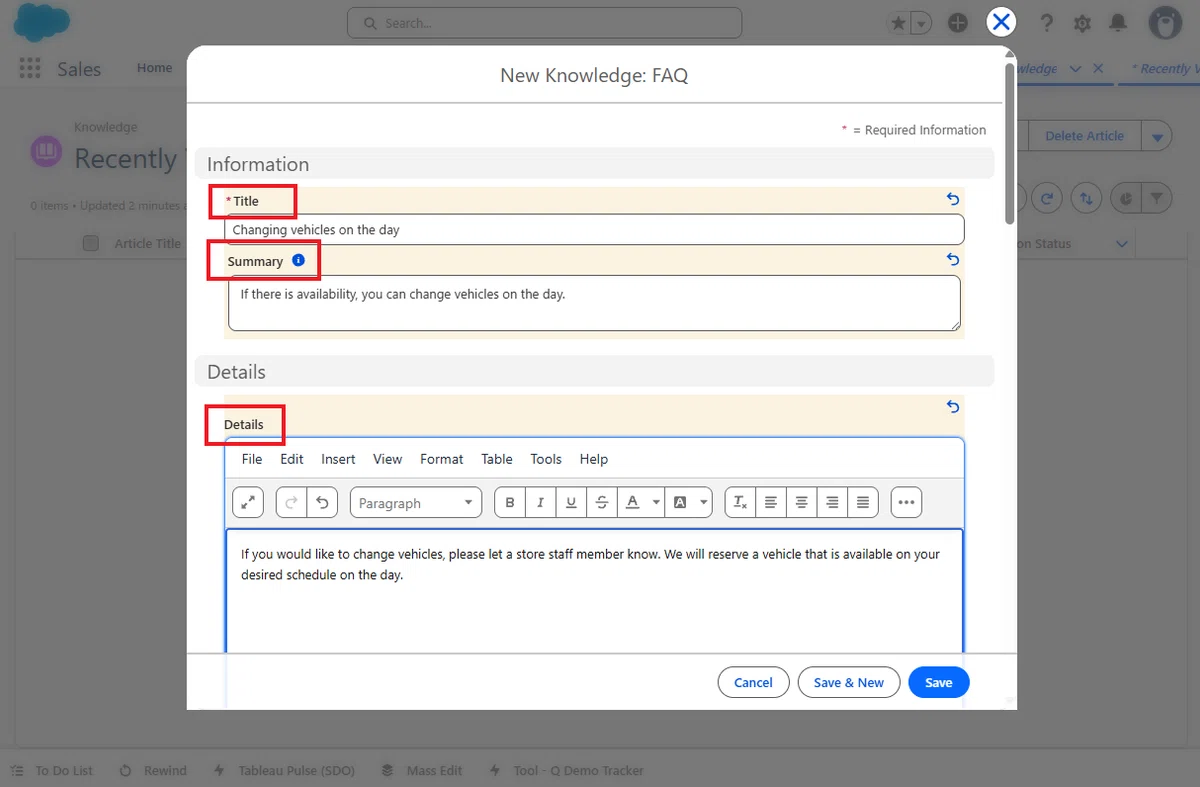This screenshot has width=1200, height=787.
Task: Open the Paragraph format dropdown
Action: [x=416, y=502]
